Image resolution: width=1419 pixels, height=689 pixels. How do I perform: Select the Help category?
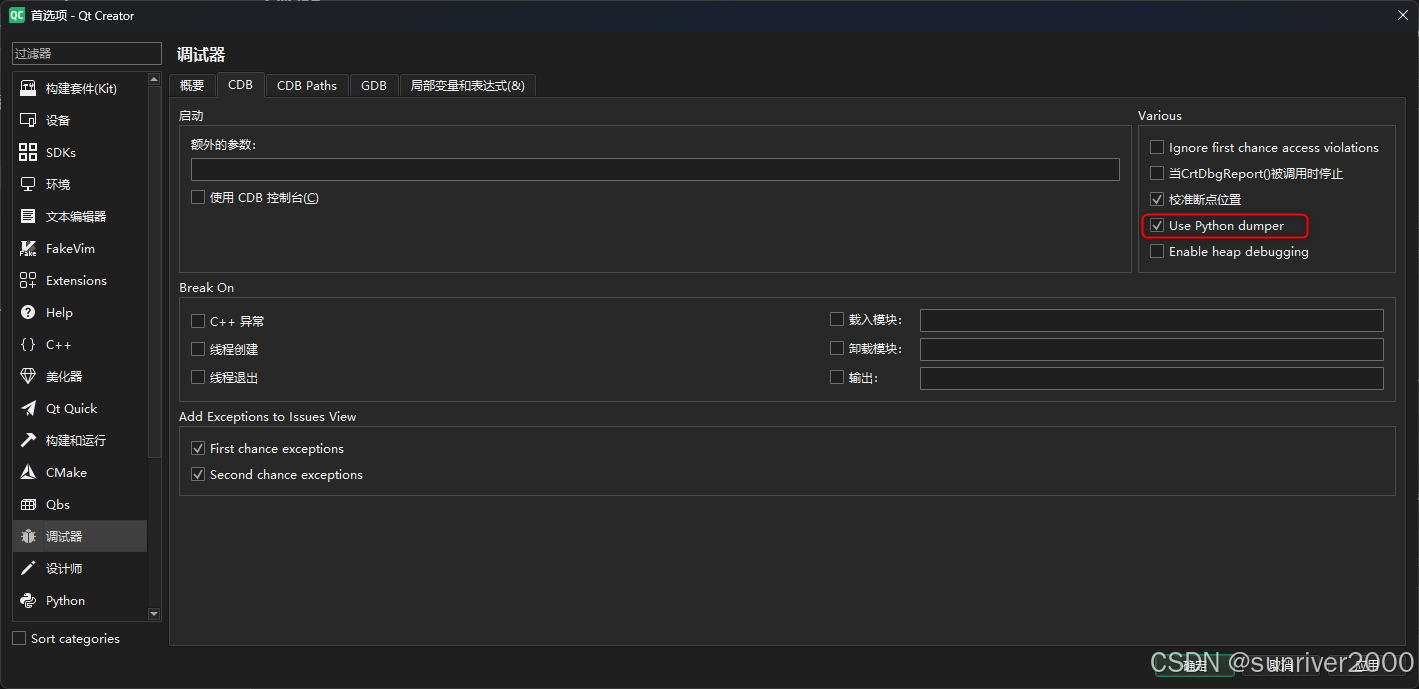point(80,312)
